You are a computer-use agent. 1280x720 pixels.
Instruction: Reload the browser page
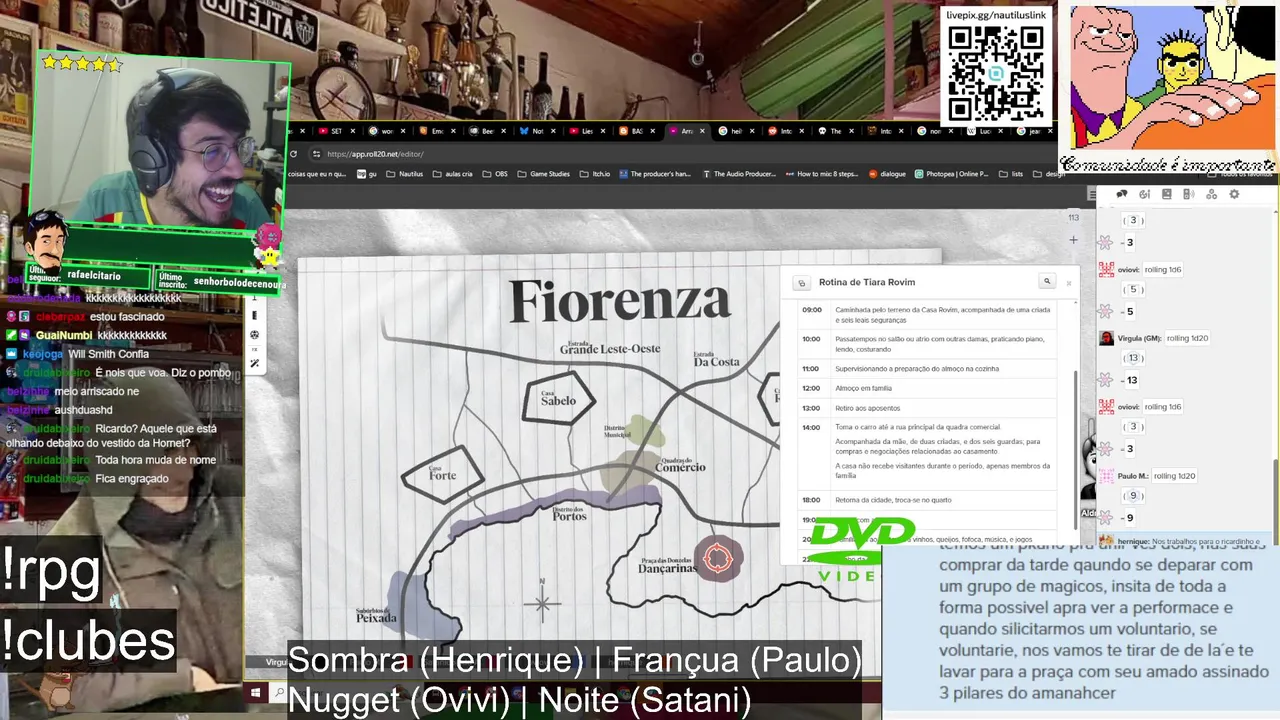tap(293, 154)
